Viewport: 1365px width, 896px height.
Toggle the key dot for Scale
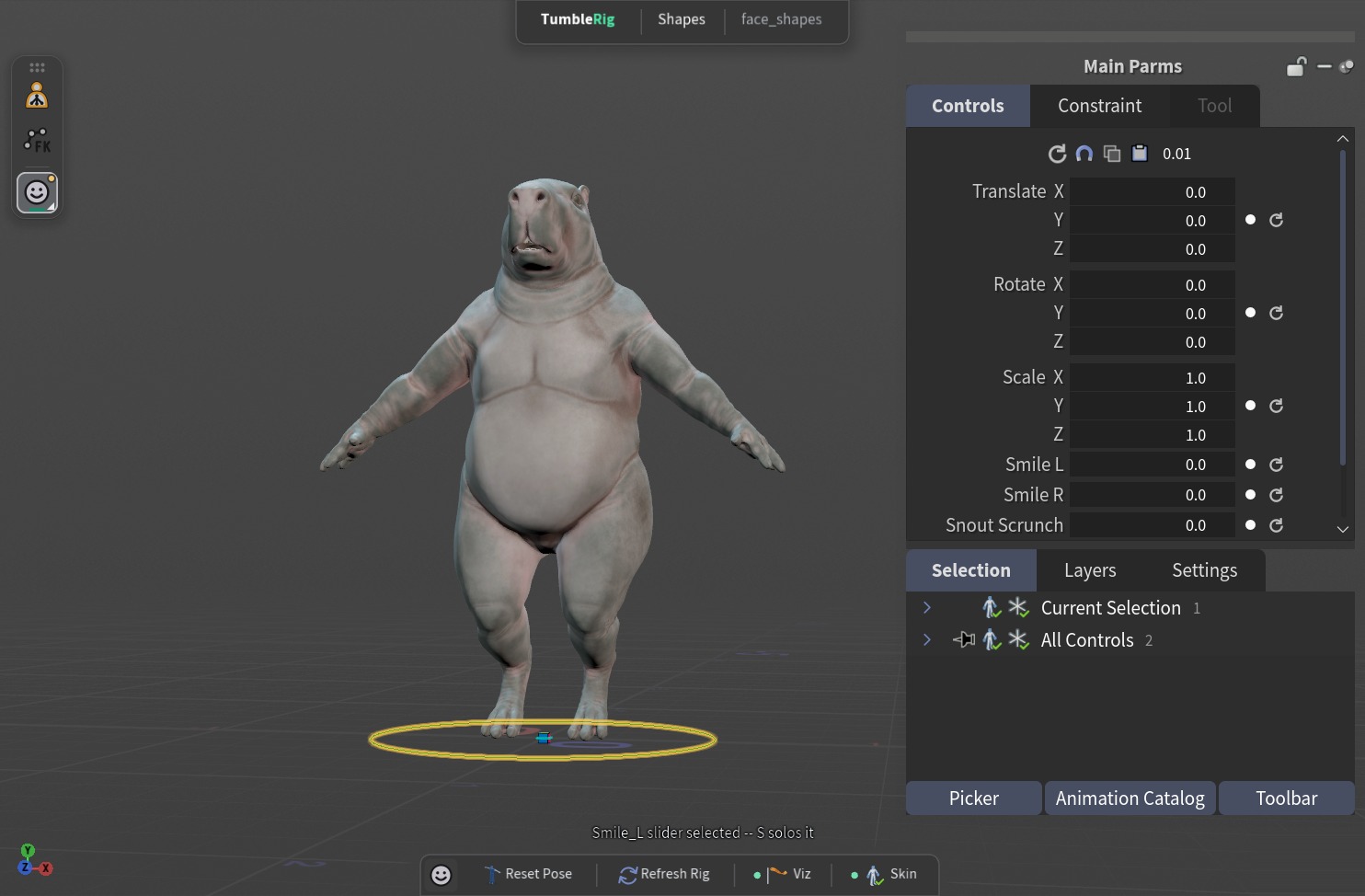tap(1250, 406)
